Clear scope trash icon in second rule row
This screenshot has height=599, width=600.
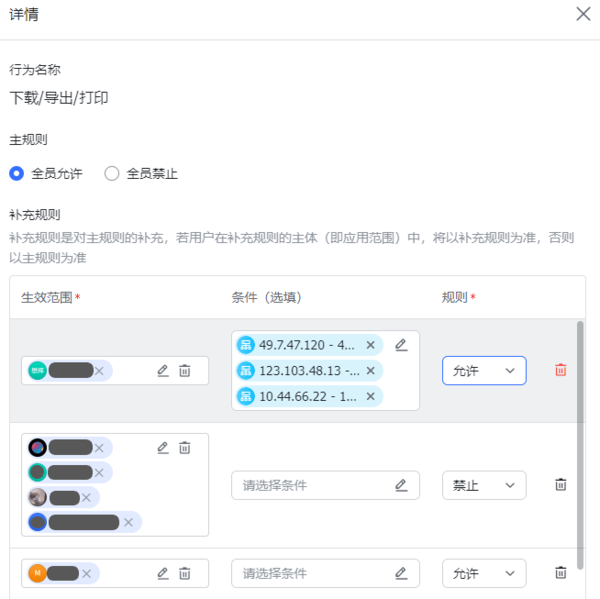[185, 447]
